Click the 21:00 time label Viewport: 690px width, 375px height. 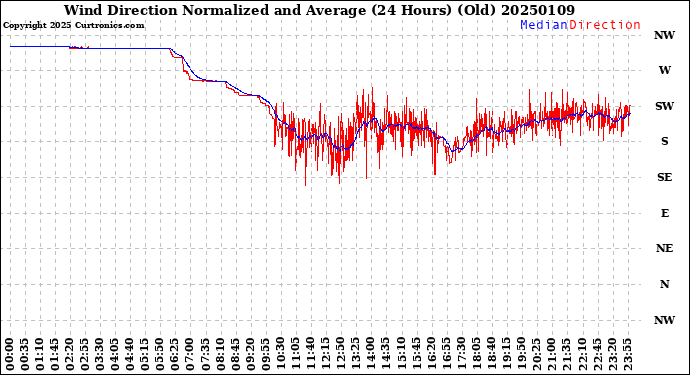tap(551, 355)
